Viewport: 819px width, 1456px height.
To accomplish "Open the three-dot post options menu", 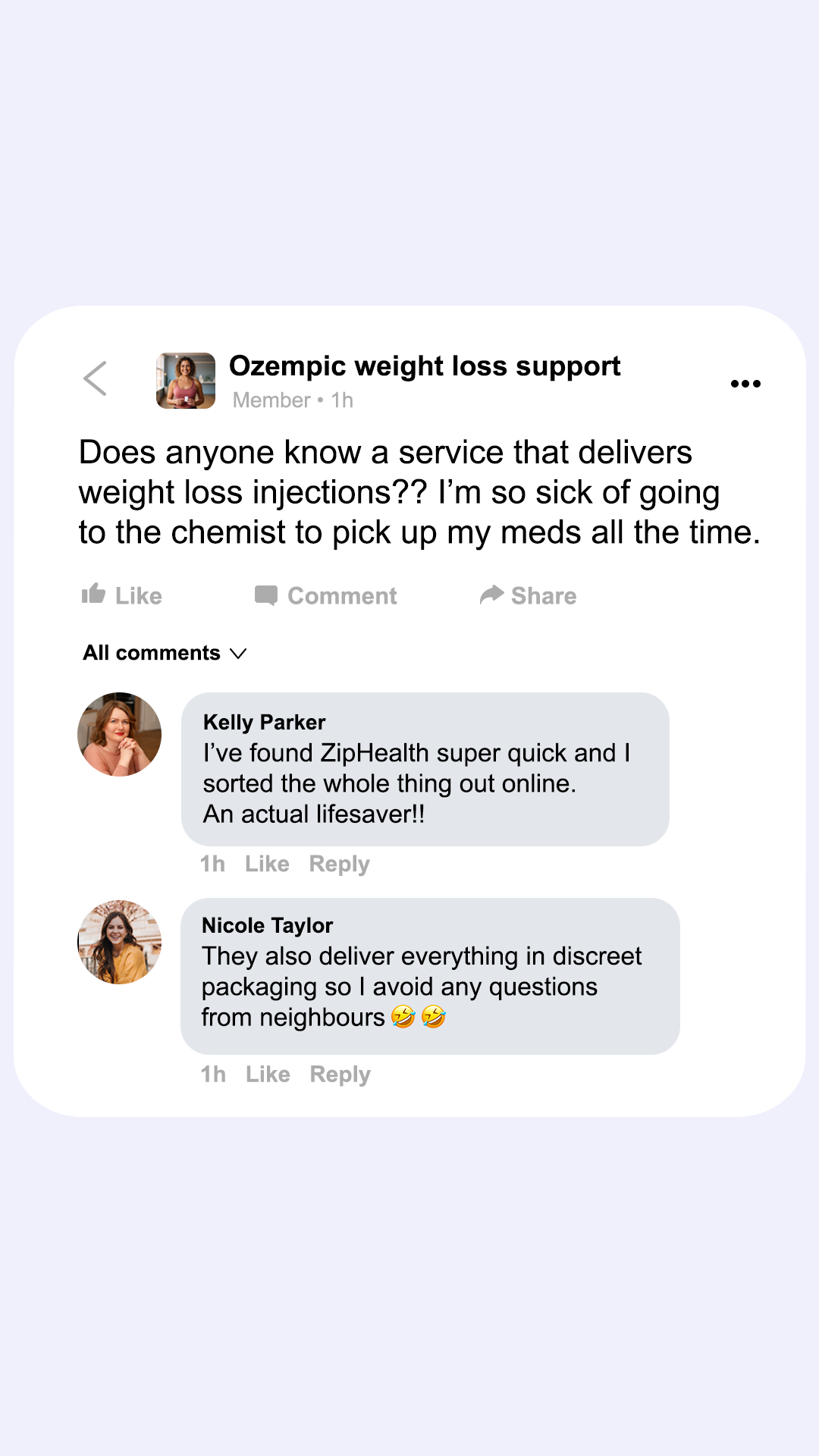I will (x=745, y=384).
